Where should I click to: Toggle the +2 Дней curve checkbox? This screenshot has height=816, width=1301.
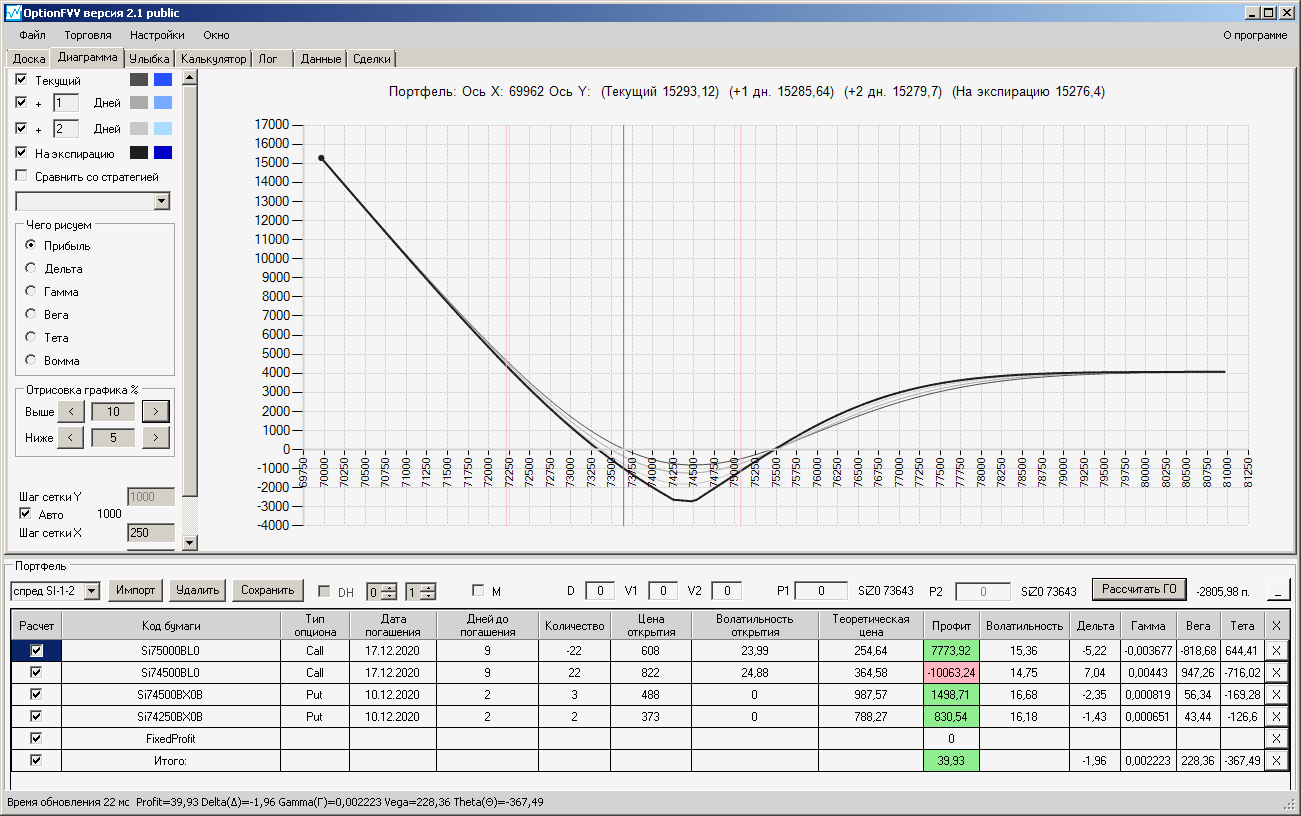[x=21, y=128]
